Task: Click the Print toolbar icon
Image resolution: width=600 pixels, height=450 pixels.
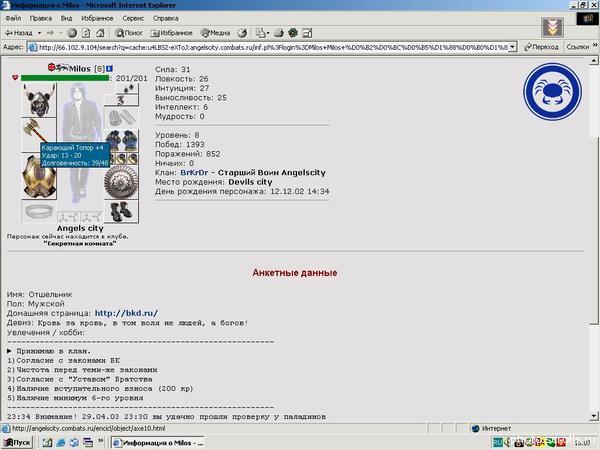Action: coord(279,33)
